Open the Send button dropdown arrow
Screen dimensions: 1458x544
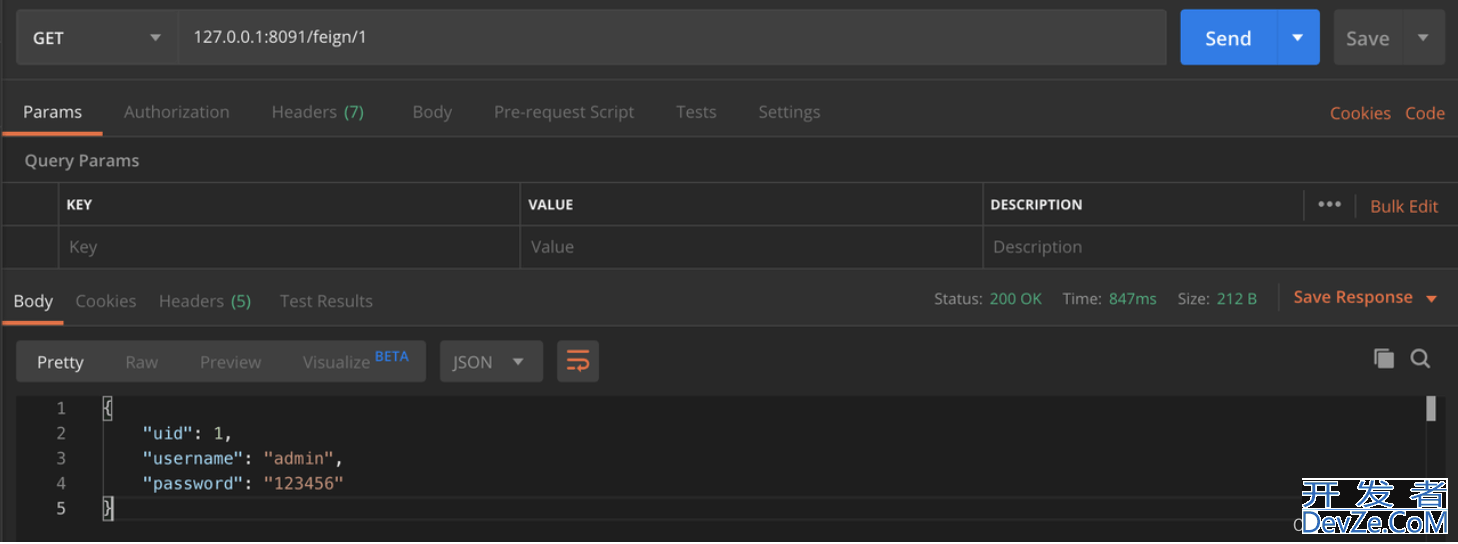point(1298,38)
